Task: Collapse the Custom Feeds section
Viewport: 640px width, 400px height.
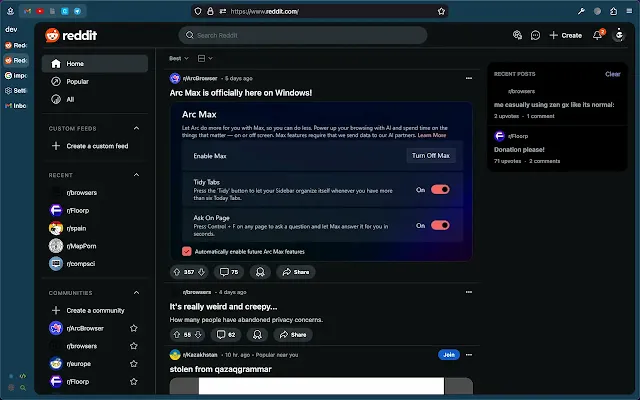Action: (x=136, y=128)
